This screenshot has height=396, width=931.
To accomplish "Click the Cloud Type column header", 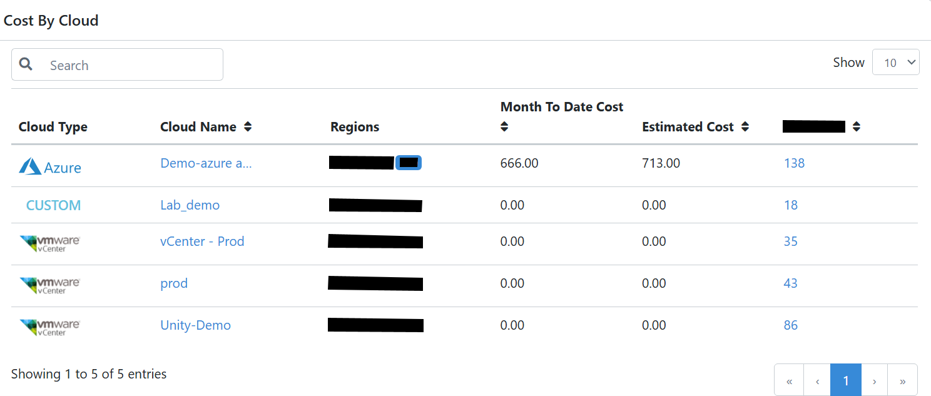I will pos(53,127).
